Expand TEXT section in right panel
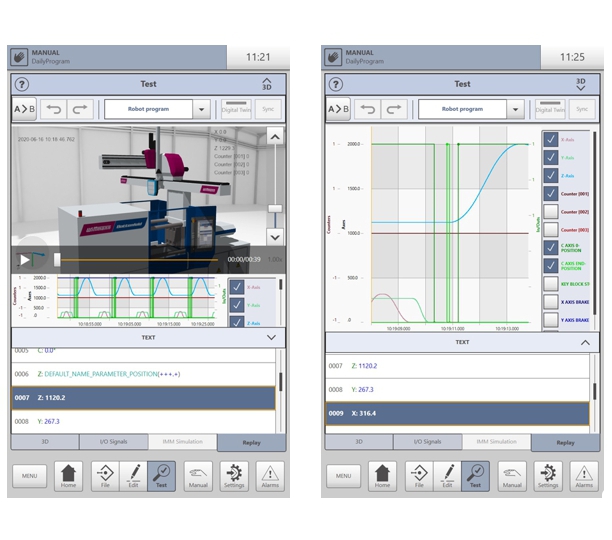Image resolution: width=612 pixels, height=540 pixels. pyautogui.click(x=585, y=343)
